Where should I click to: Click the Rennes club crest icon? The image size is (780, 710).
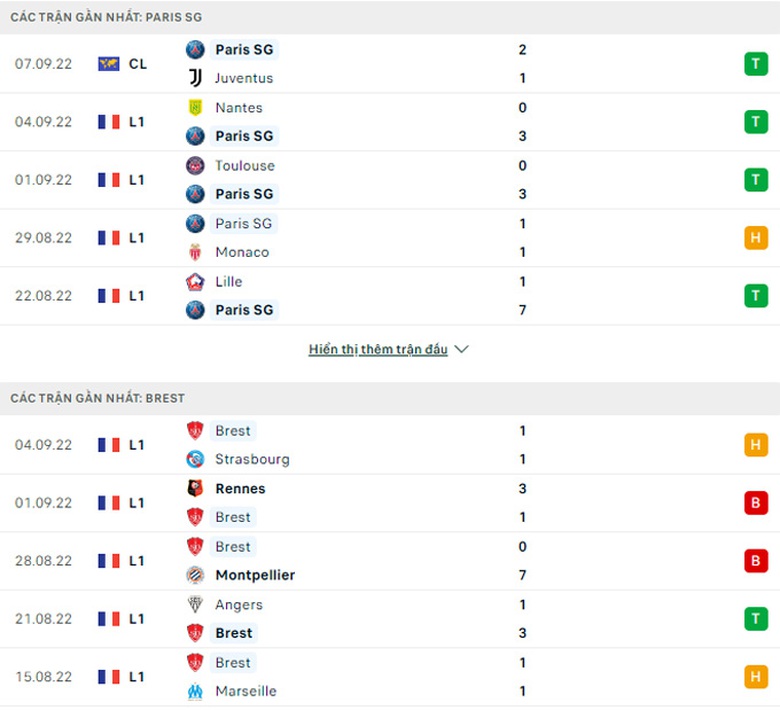195,488
